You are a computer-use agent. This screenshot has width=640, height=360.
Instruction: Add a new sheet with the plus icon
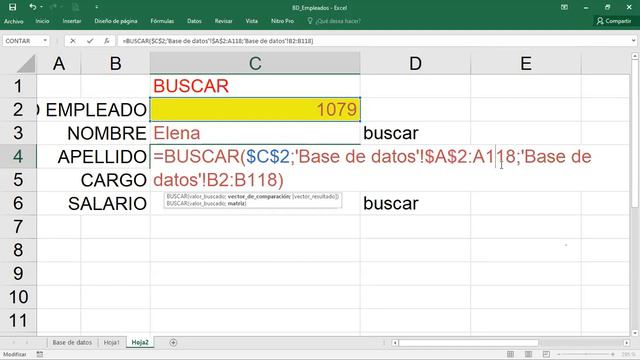pyautogui.click(x=173, y=342)
